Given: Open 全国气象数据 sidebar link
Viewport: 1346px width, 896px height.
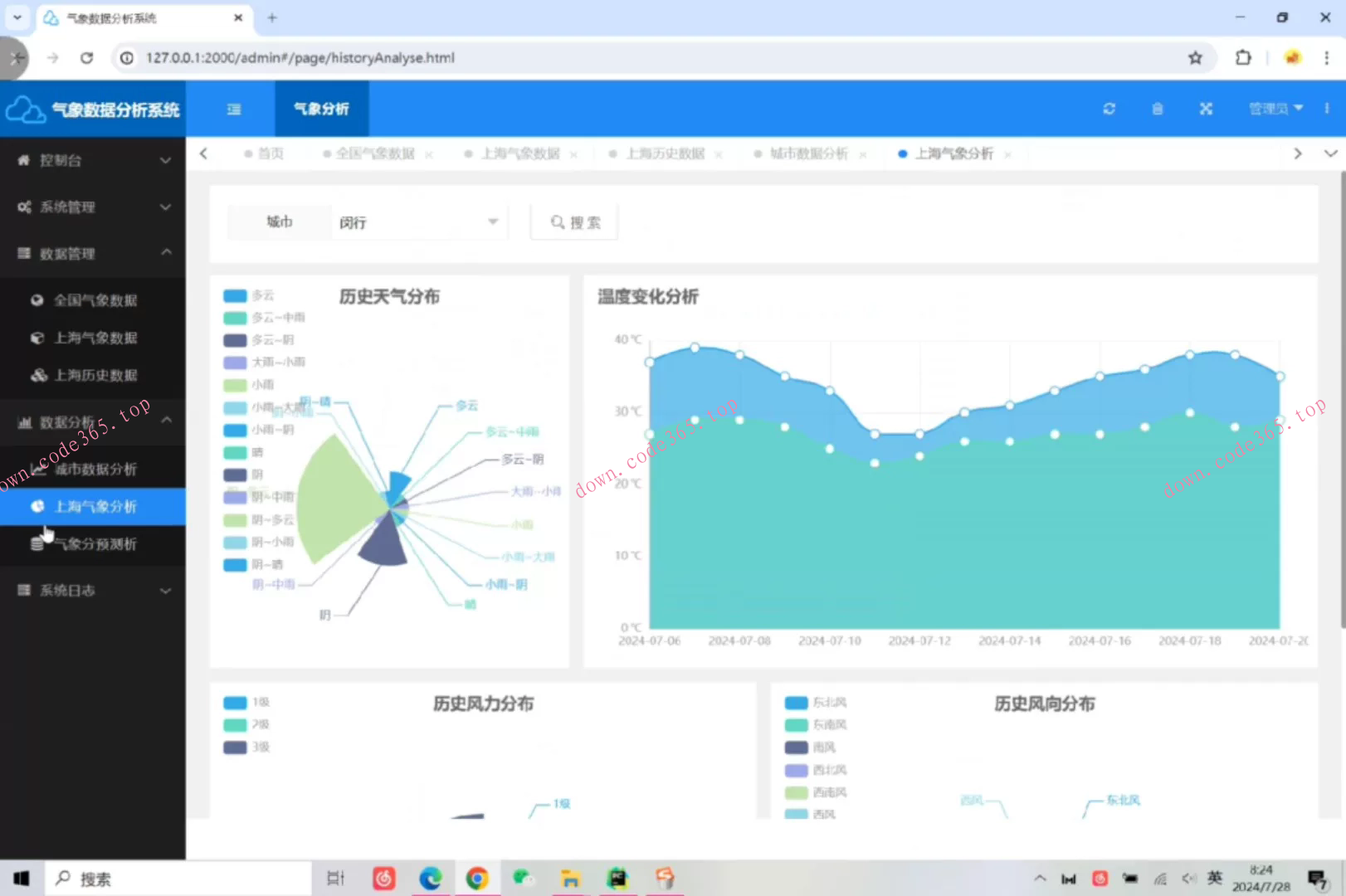Looking at the screenshot, I should (95, 300).
